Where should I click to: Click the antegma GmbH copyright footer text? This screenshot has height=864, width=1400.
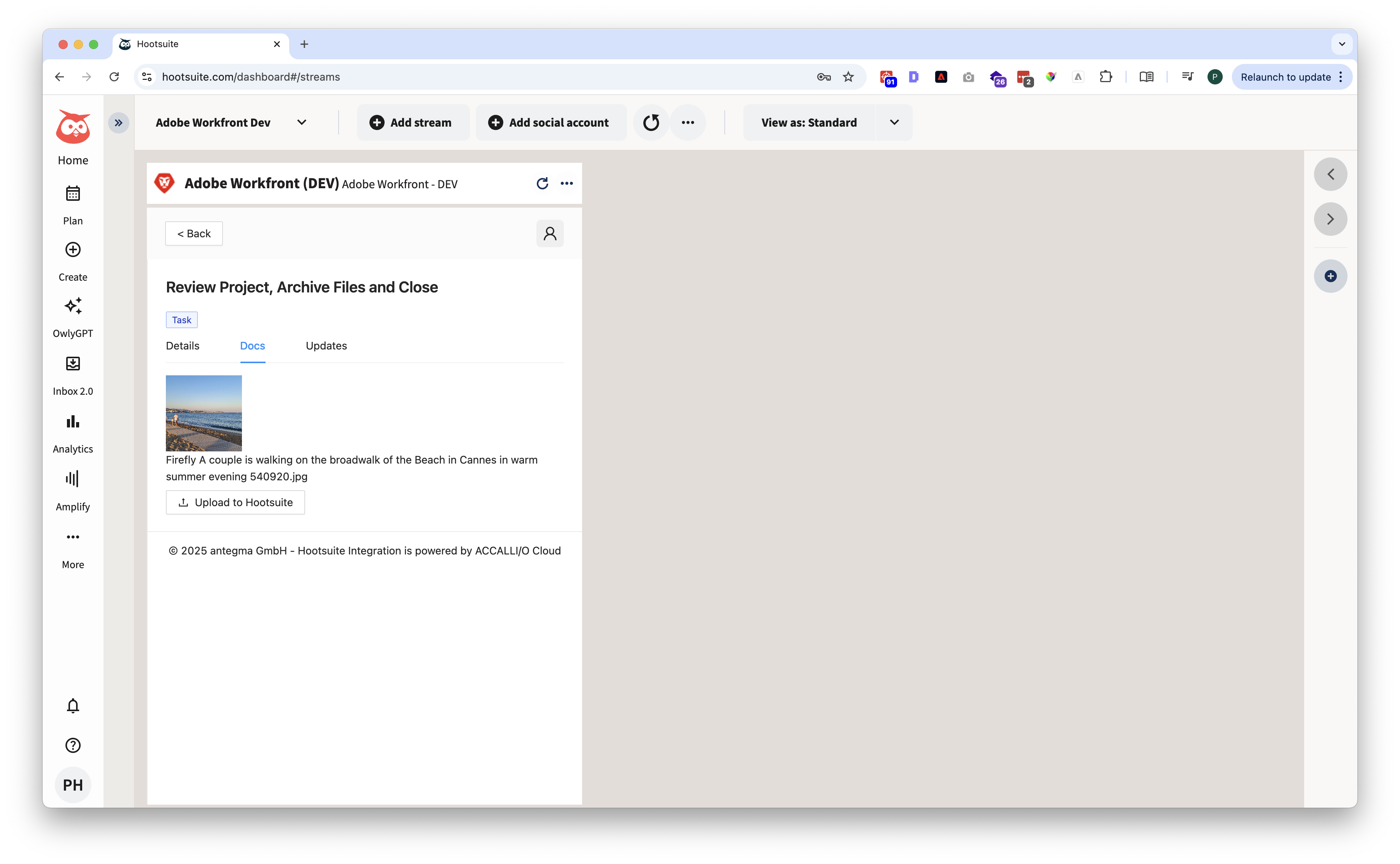pyautogui.click(x=365, y=551)
